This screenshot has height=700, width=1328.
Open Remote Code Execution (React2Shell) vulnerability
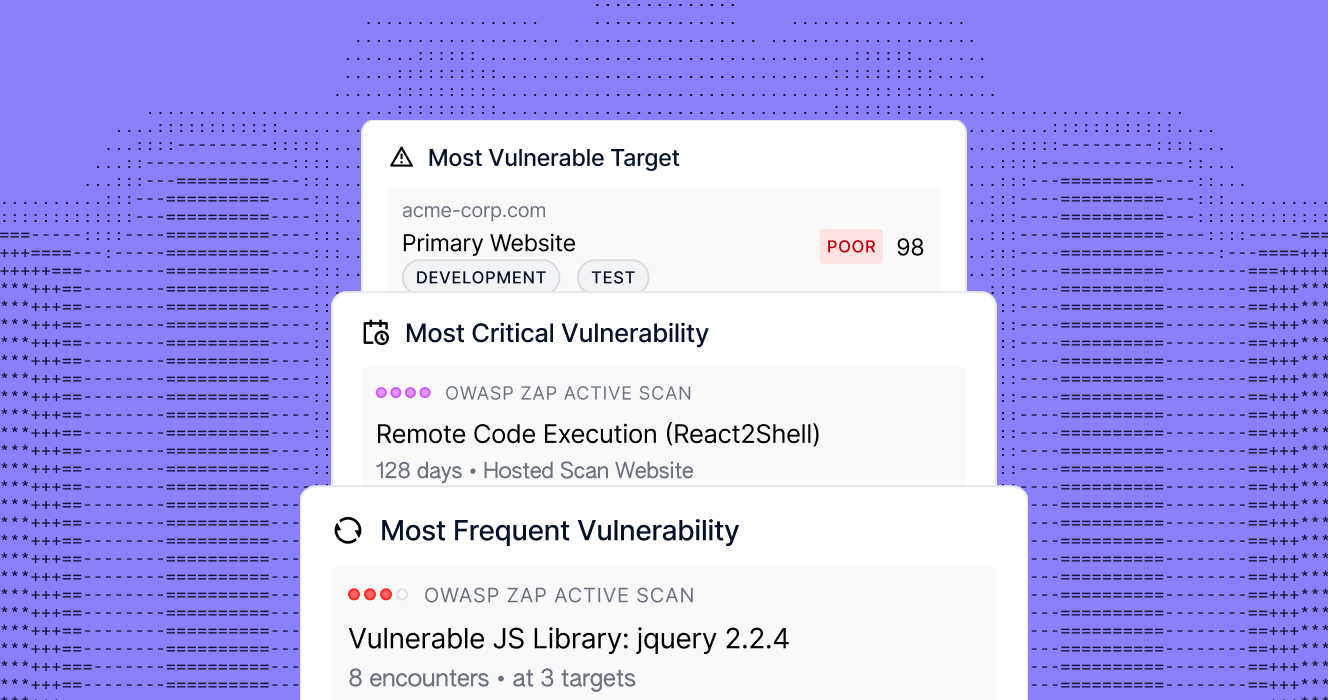tap(598, 434)
